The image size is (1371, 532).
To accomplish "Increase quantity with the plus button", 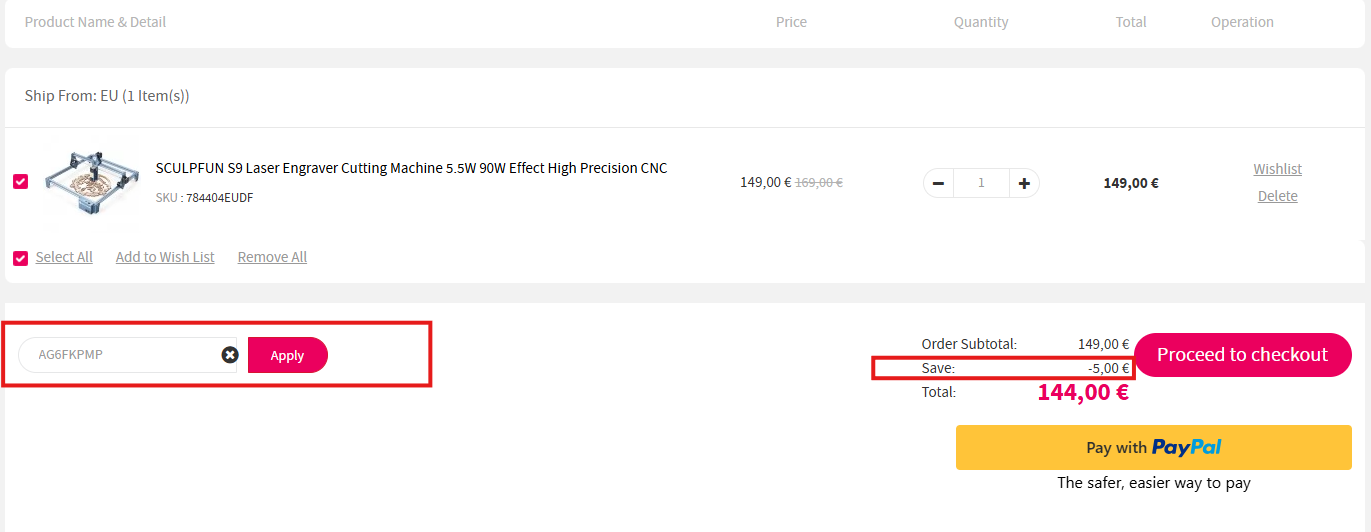I will click(1025, 183).
